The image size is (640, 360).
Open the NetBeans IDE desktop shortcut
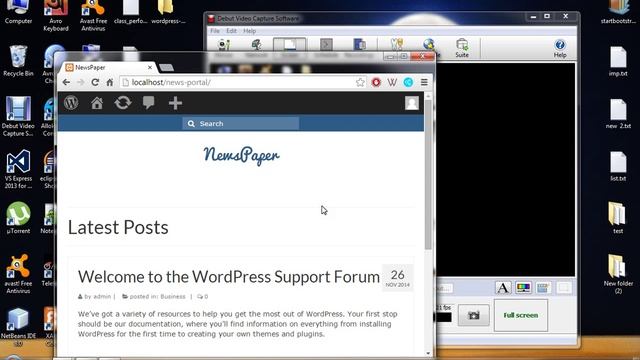(x=18, y=327)
